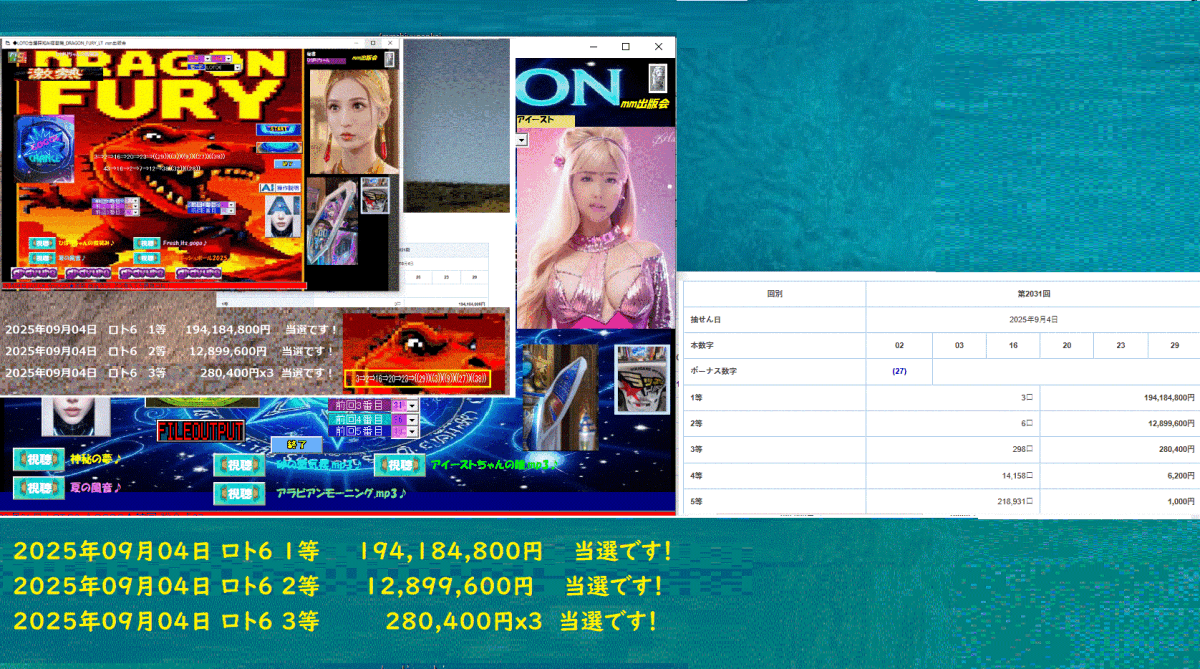The height and width of the screenshot is (669, 1200).
Task: Open the AI 操作説明 help button
Action: (280, 188)
